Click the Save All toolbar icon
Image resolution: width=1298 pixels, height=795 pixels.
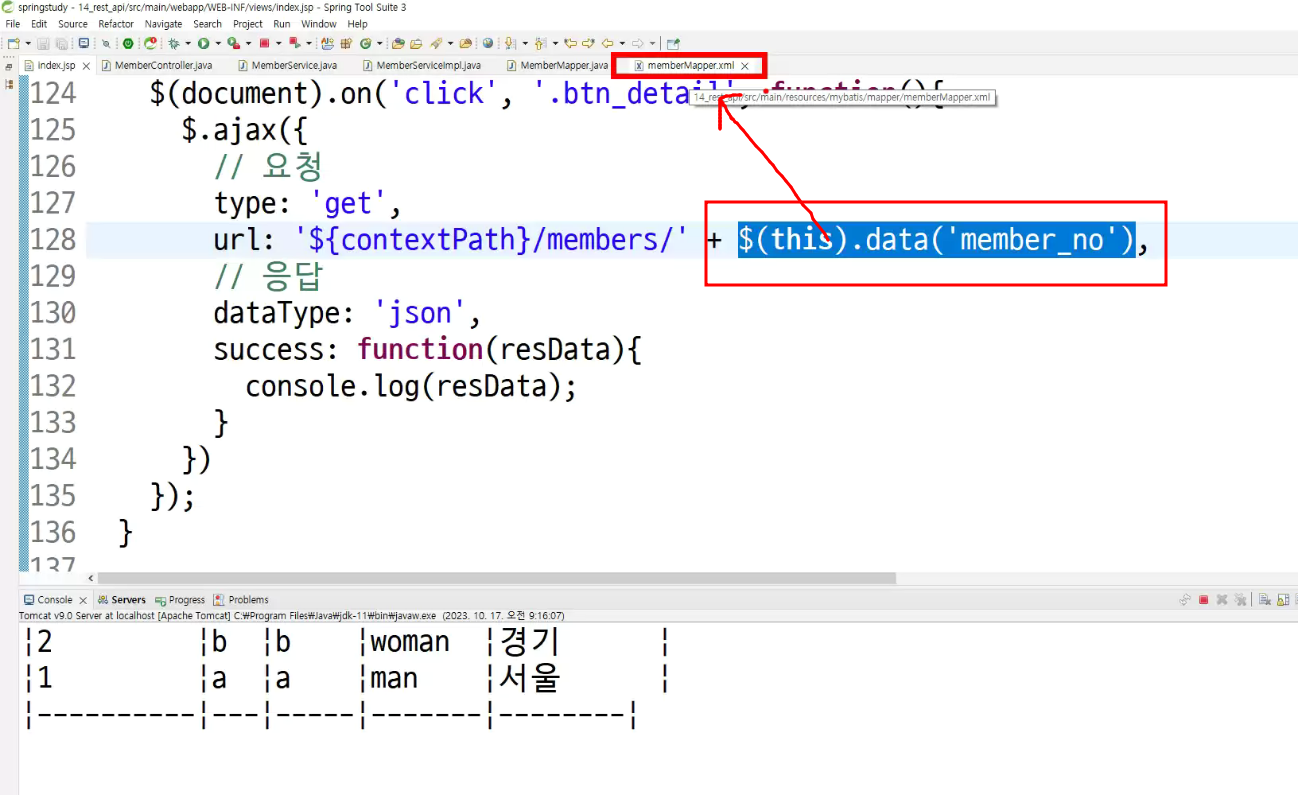(61, 43)
